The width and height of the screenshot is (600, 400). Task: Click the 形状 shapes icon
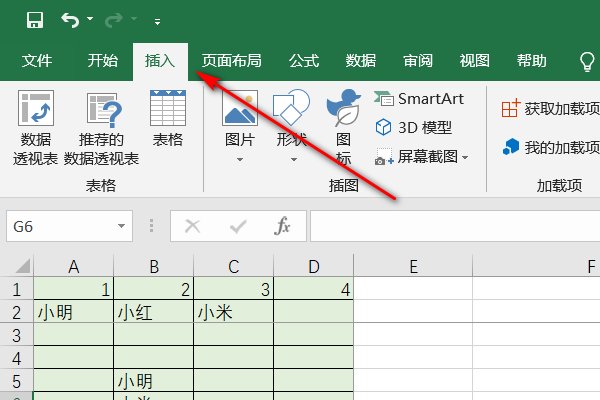[x=292, y=108]
